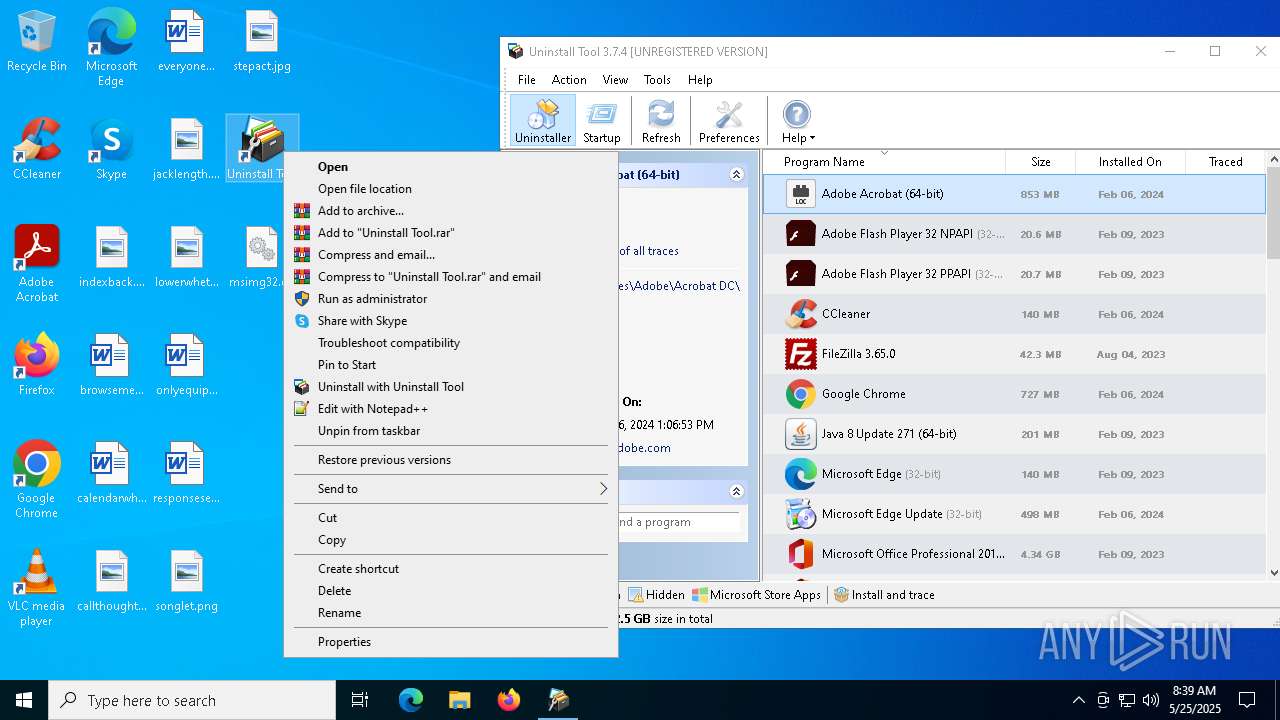Select Adobe Acrobat (64-bit) program row
Screen dimensions: 1280x720
1014,194
